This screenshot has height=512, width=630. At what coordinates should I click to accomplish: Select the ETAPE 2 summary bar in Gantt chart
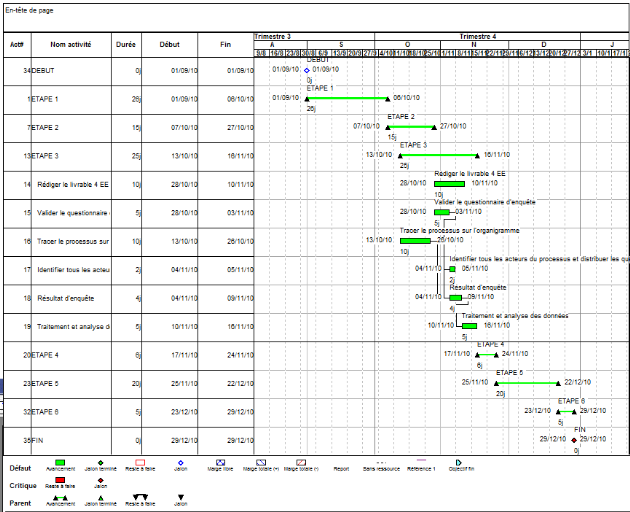[x=411, y=127]
